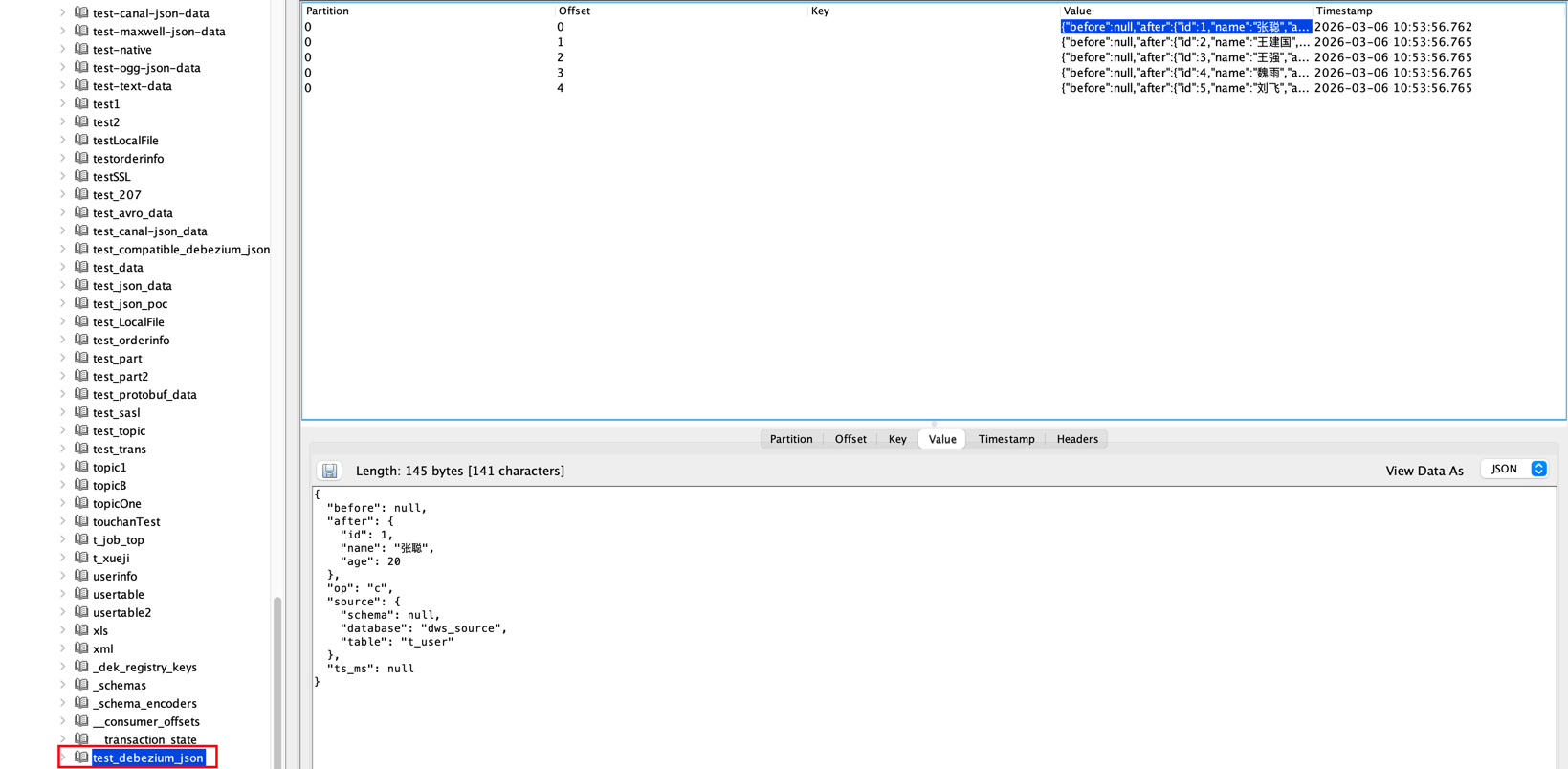Click the topic icon next to test_debezium_json

[81, 758]
